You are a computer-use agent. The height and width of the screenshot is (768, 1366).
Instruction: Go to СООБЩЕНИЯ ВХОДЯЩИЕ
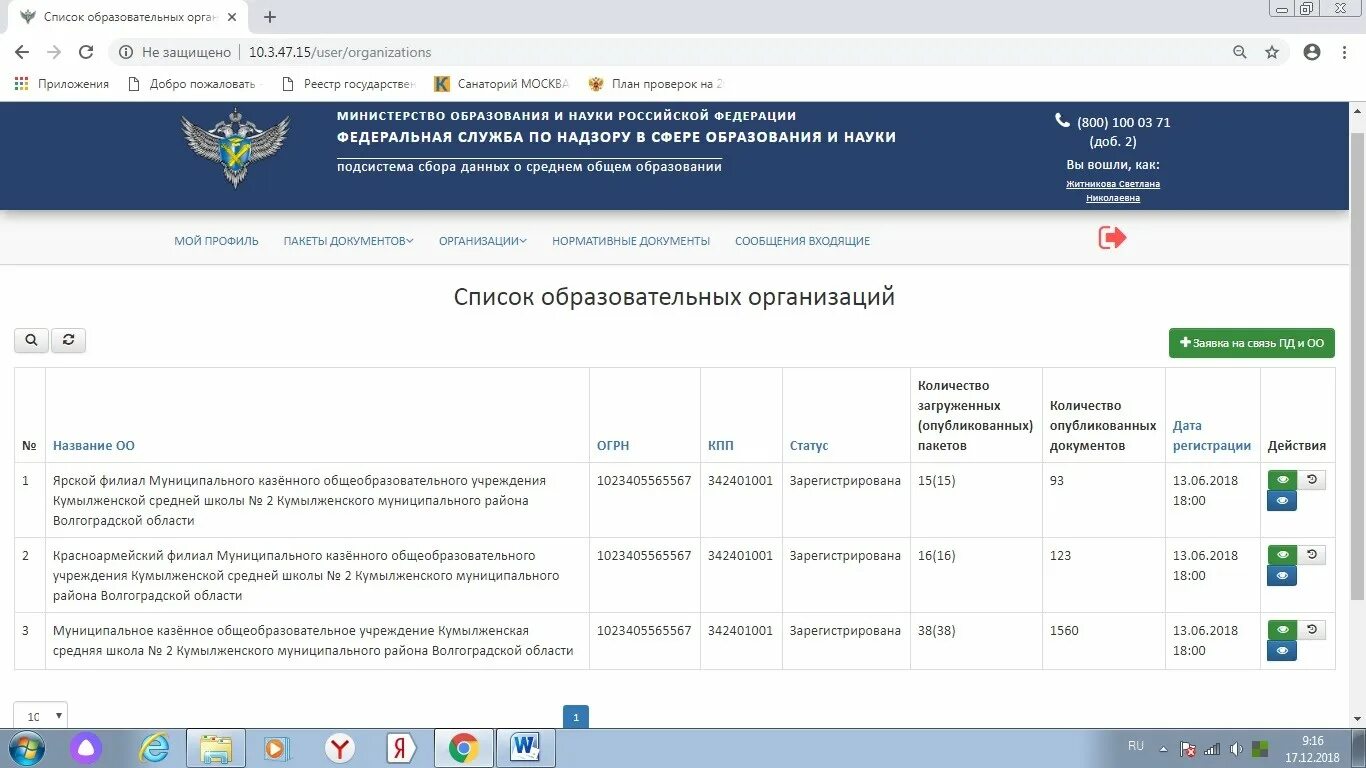pos(802,240)
